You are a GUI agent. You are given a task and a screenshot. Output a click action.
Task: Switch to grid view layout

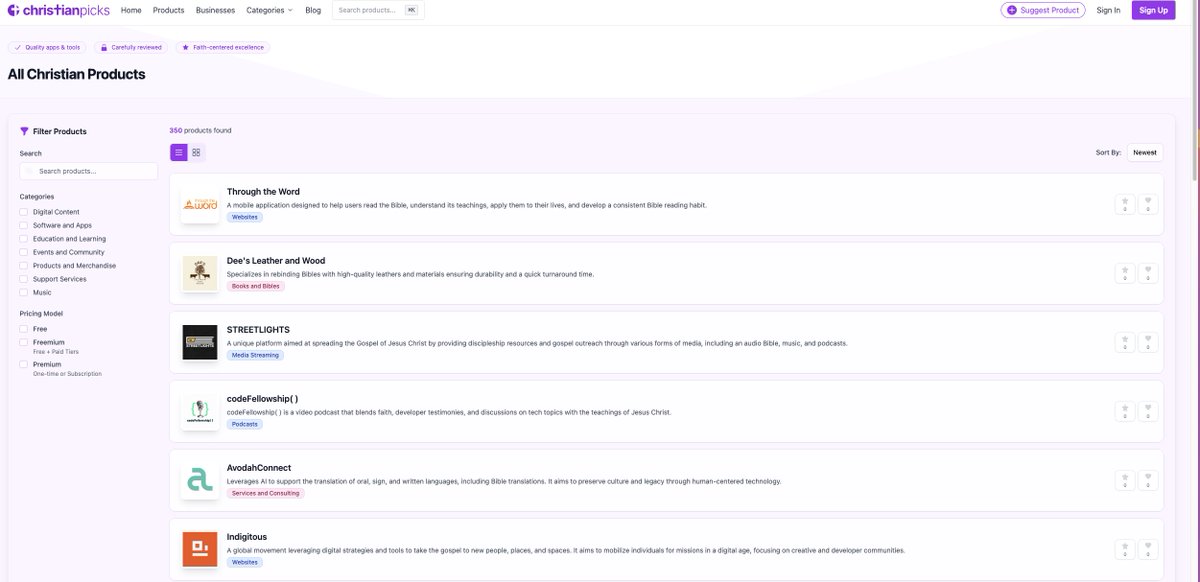pos(196,152)
